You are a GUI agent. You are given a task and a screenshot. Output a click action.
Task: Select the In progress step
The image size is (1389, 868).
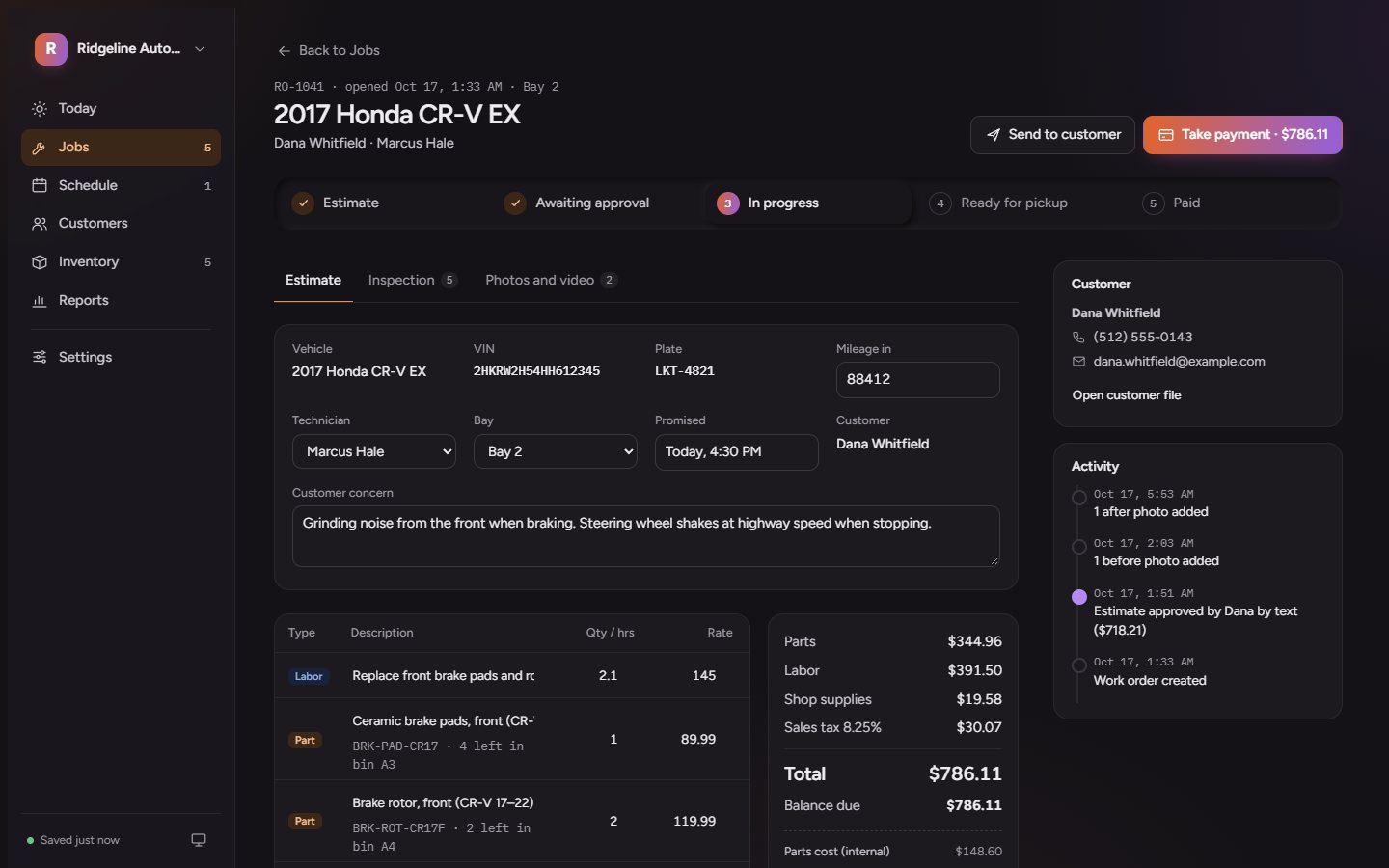(807, 203)
